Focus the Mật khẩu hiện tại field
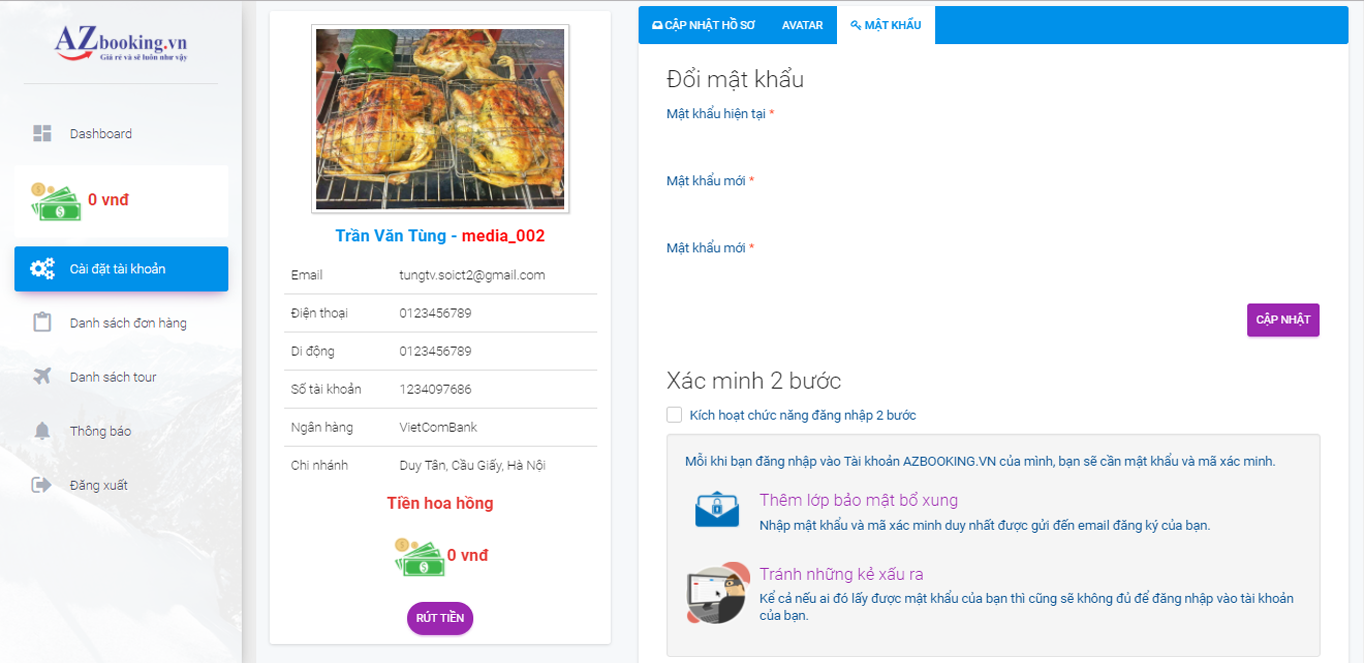 click(x=992, y=140)
